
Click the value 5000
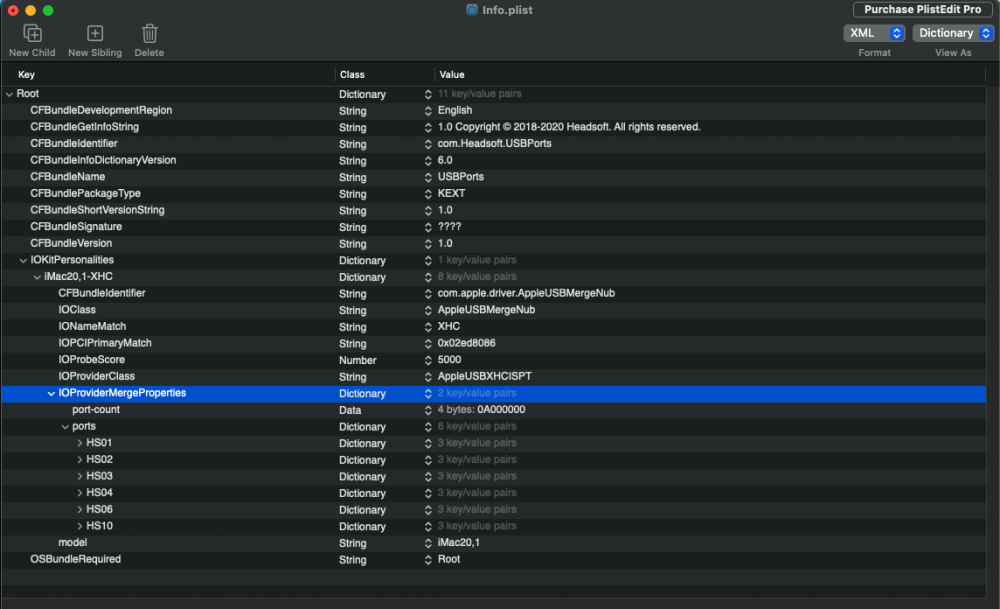(449, 359)
